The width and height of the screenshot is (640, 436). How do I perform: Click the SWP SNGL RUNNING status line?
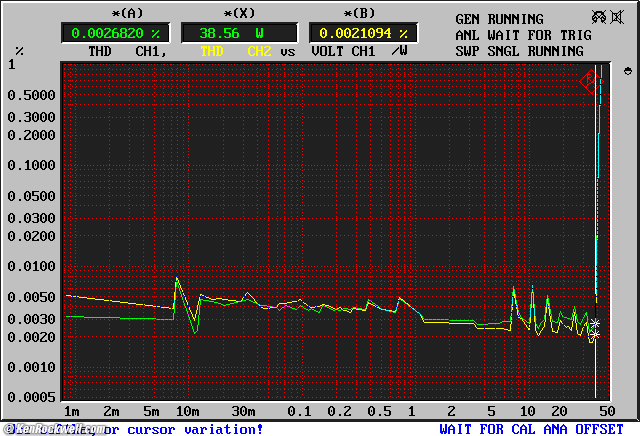click(519, 51)
